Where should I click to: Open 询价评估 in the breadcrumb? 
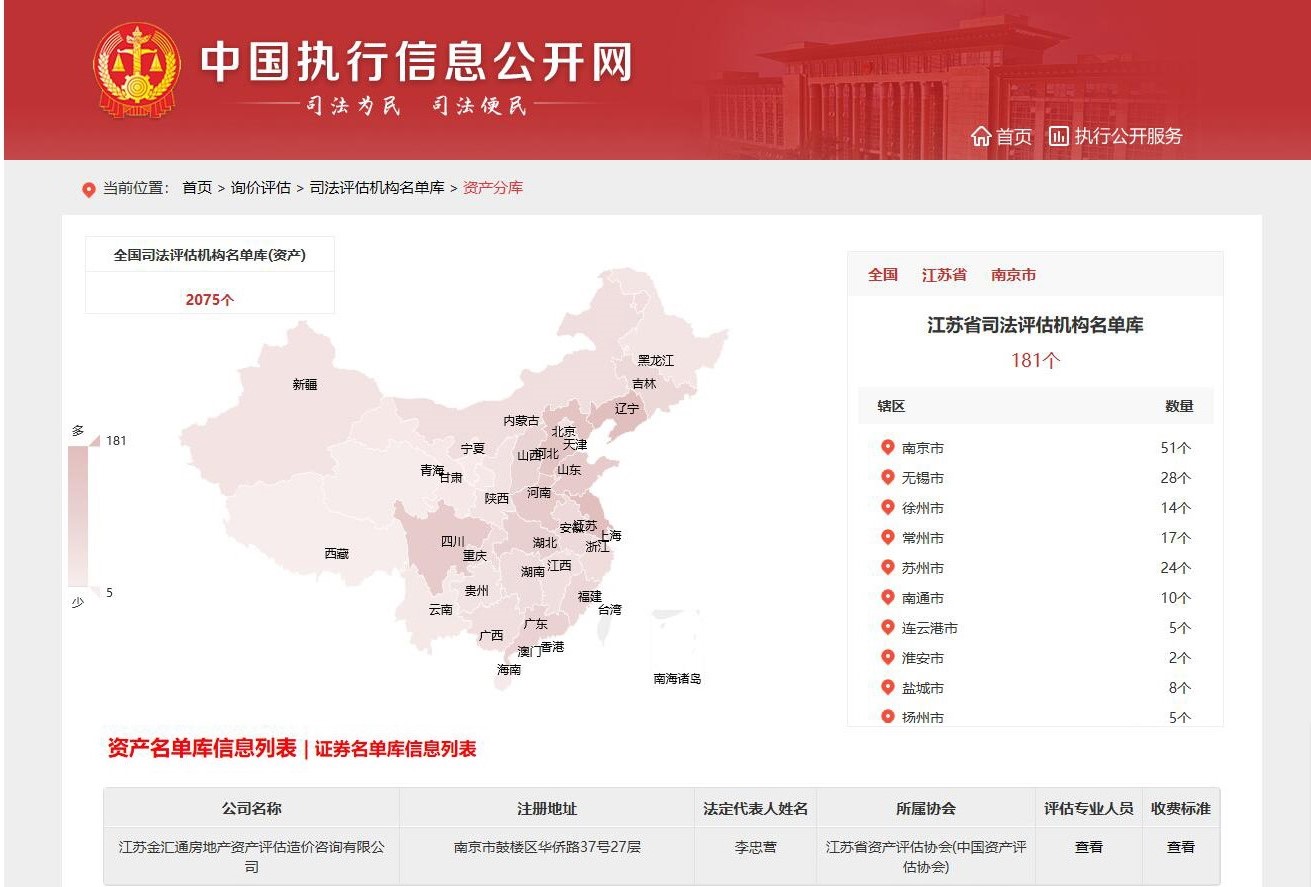[260, 188]
